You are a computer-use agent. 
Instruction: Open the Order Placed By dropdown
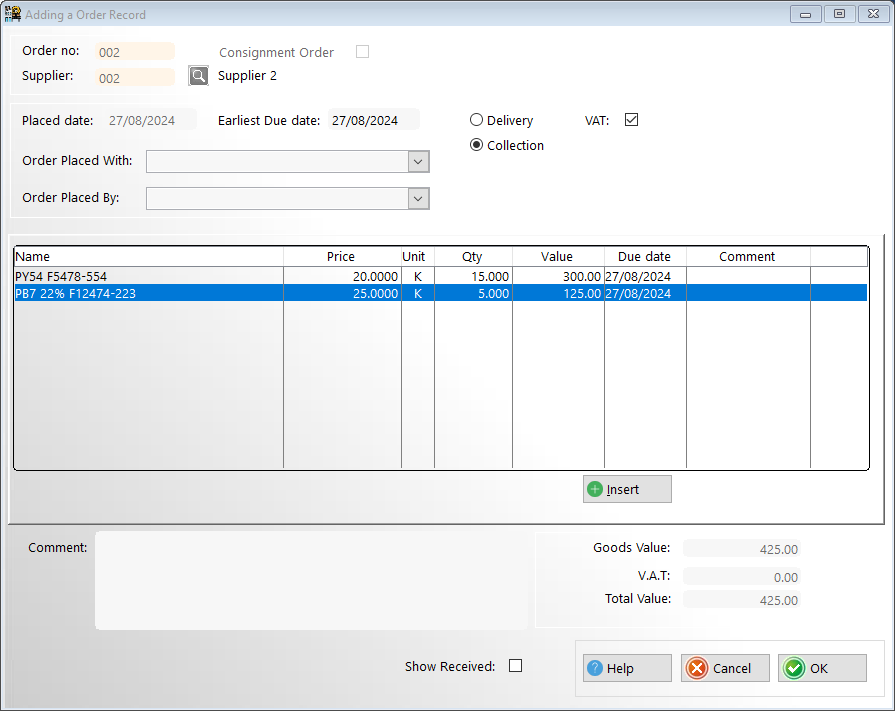[418, 199]
